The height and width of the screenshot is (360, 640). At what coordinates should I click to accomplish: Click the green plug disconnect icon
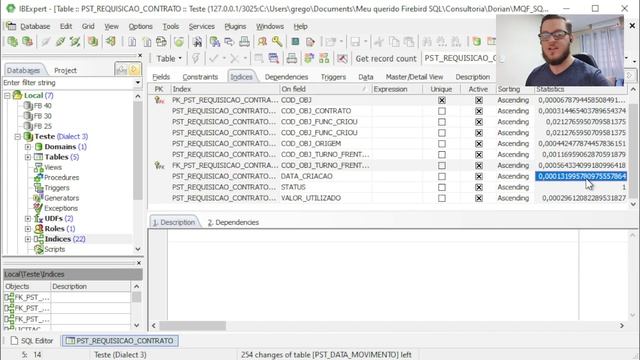click(60, 41)
